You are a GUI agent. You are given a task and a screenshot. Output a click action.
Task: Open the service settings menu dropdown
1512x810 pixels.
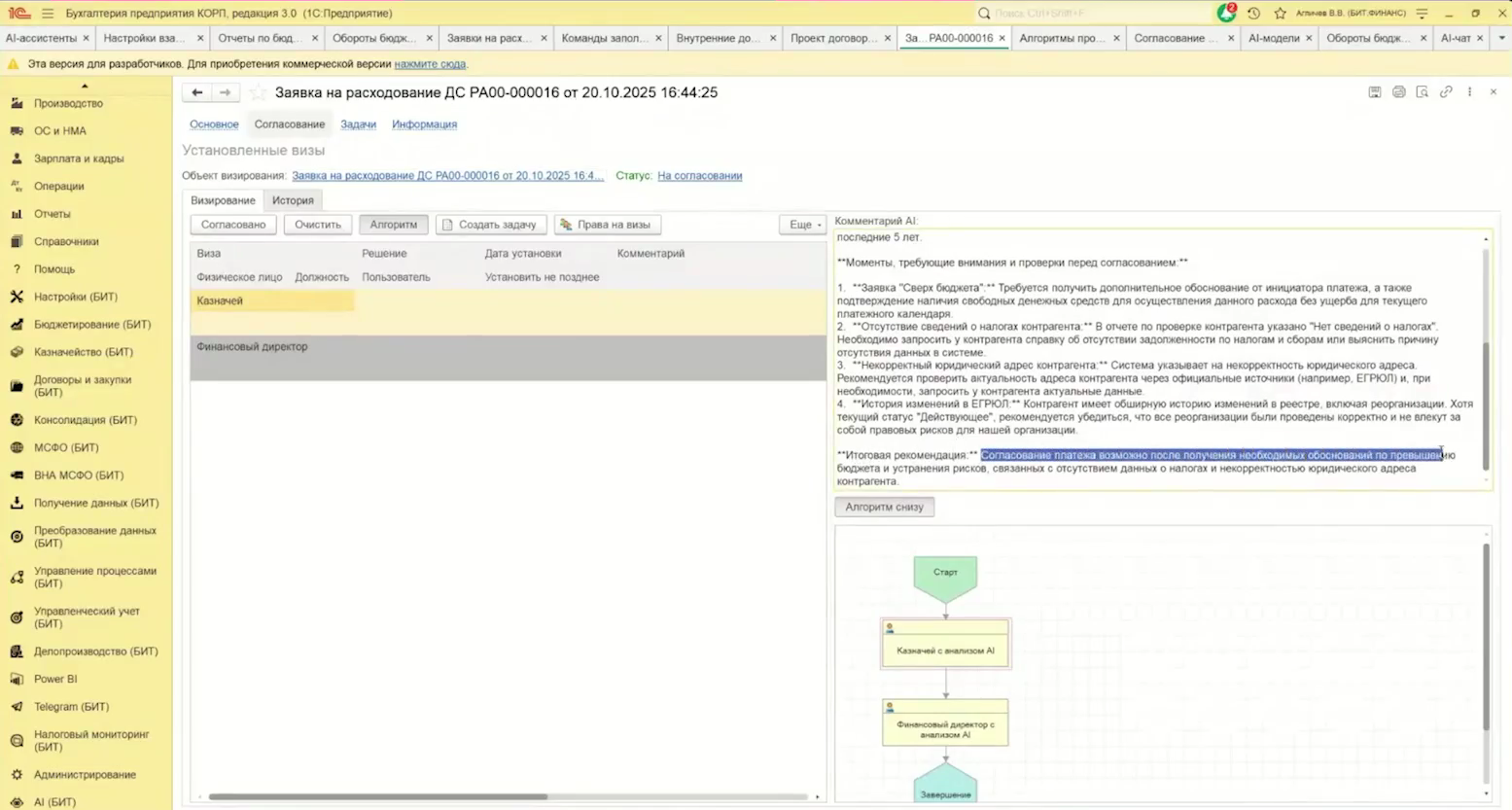coord(1423,14)
